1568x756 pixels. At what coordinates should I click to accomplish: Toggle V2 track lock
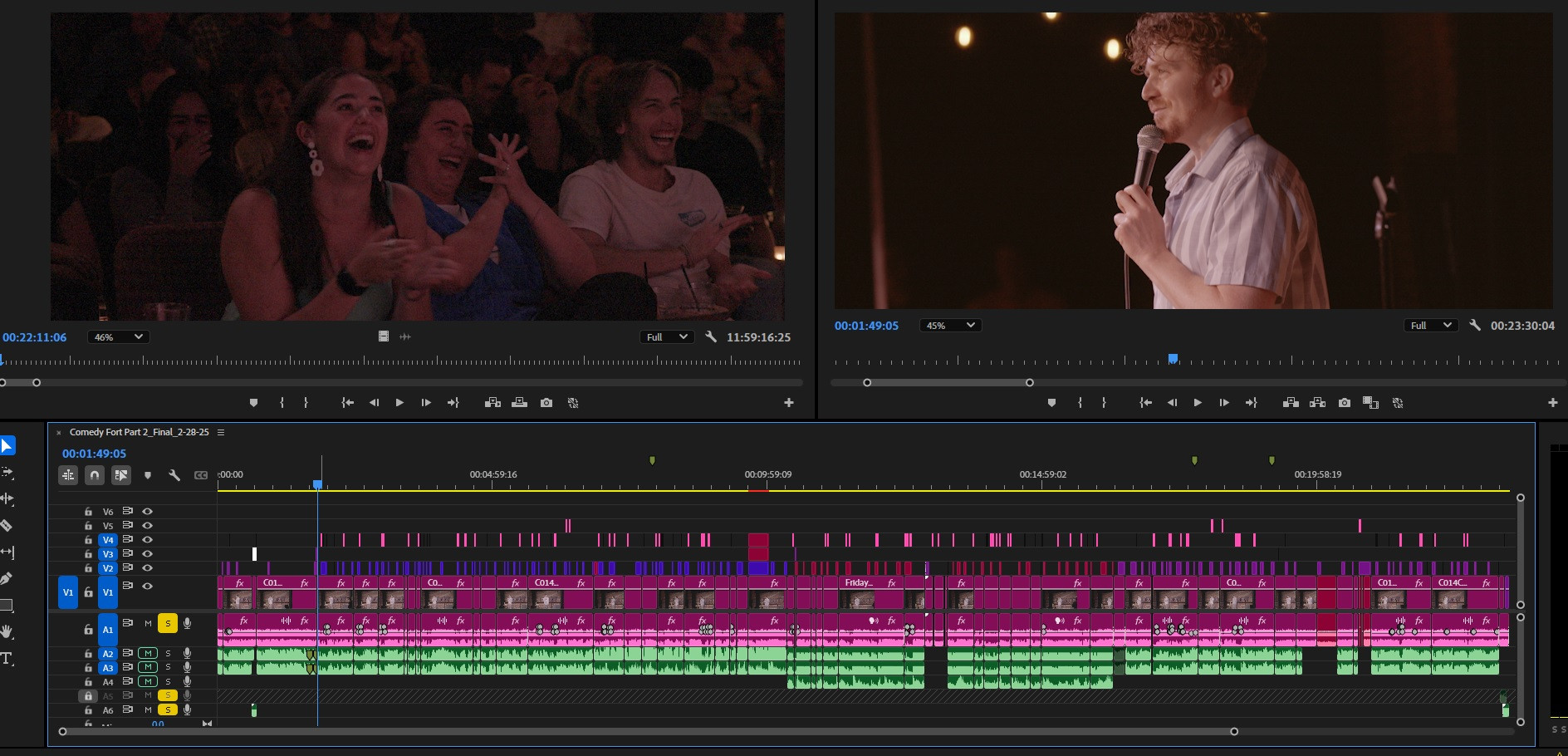tap(88, 568)
